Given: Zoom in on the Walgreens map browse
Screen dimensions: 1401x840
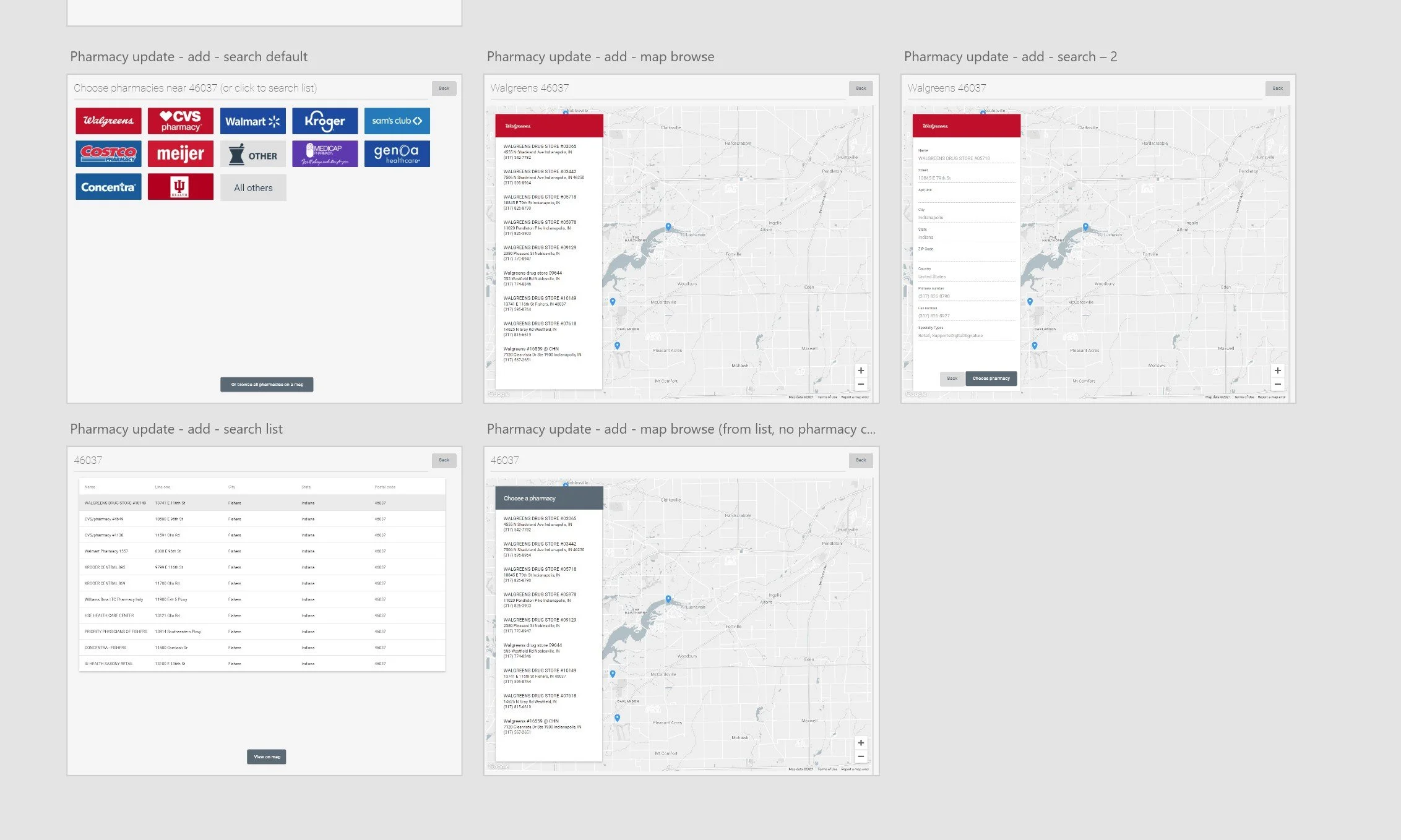Looking at the screenshot, I should coord(860,371).
